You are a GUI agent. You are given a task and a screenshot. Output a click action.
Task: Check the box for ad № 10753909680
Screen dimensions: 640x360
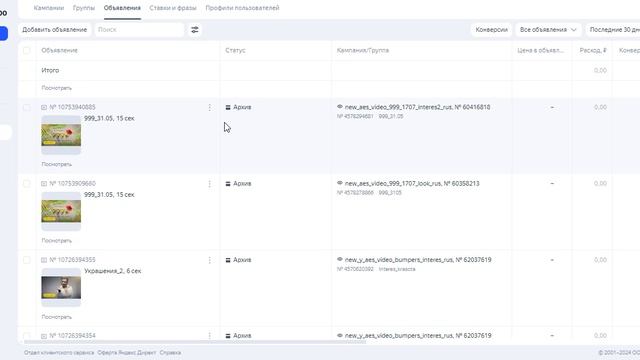point(27,184)
